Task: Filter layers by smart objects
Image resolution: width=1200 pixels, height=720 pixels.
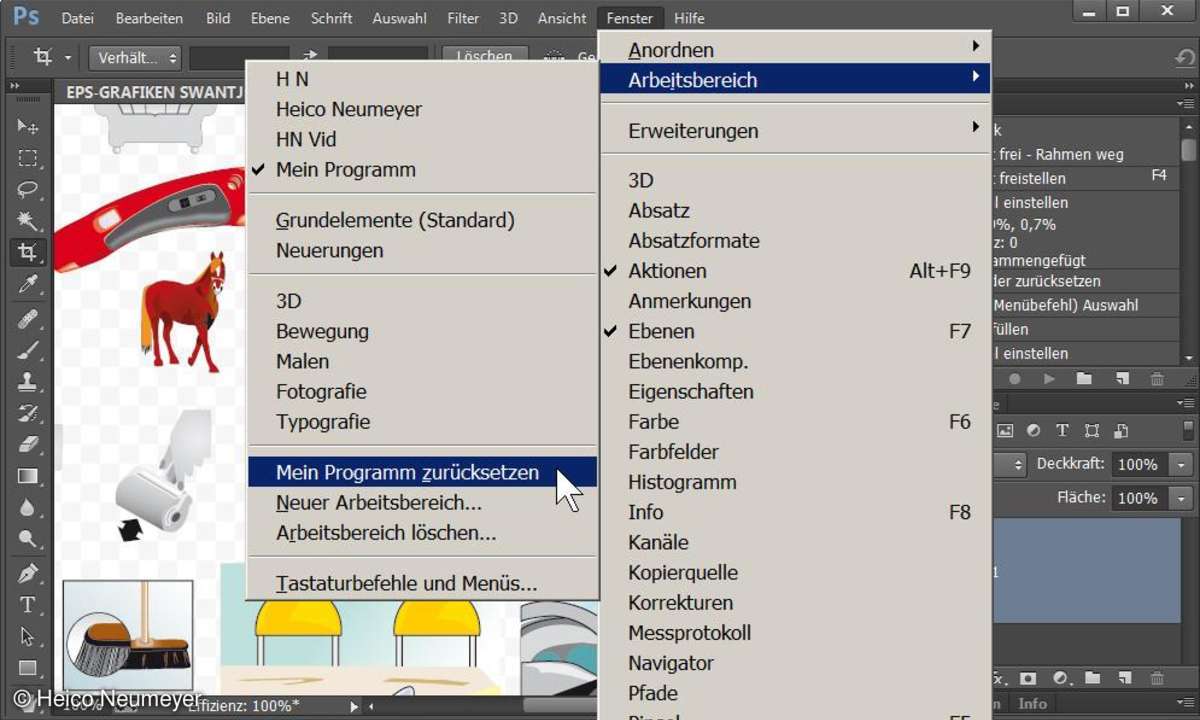Action: [x=1121, y=431]
